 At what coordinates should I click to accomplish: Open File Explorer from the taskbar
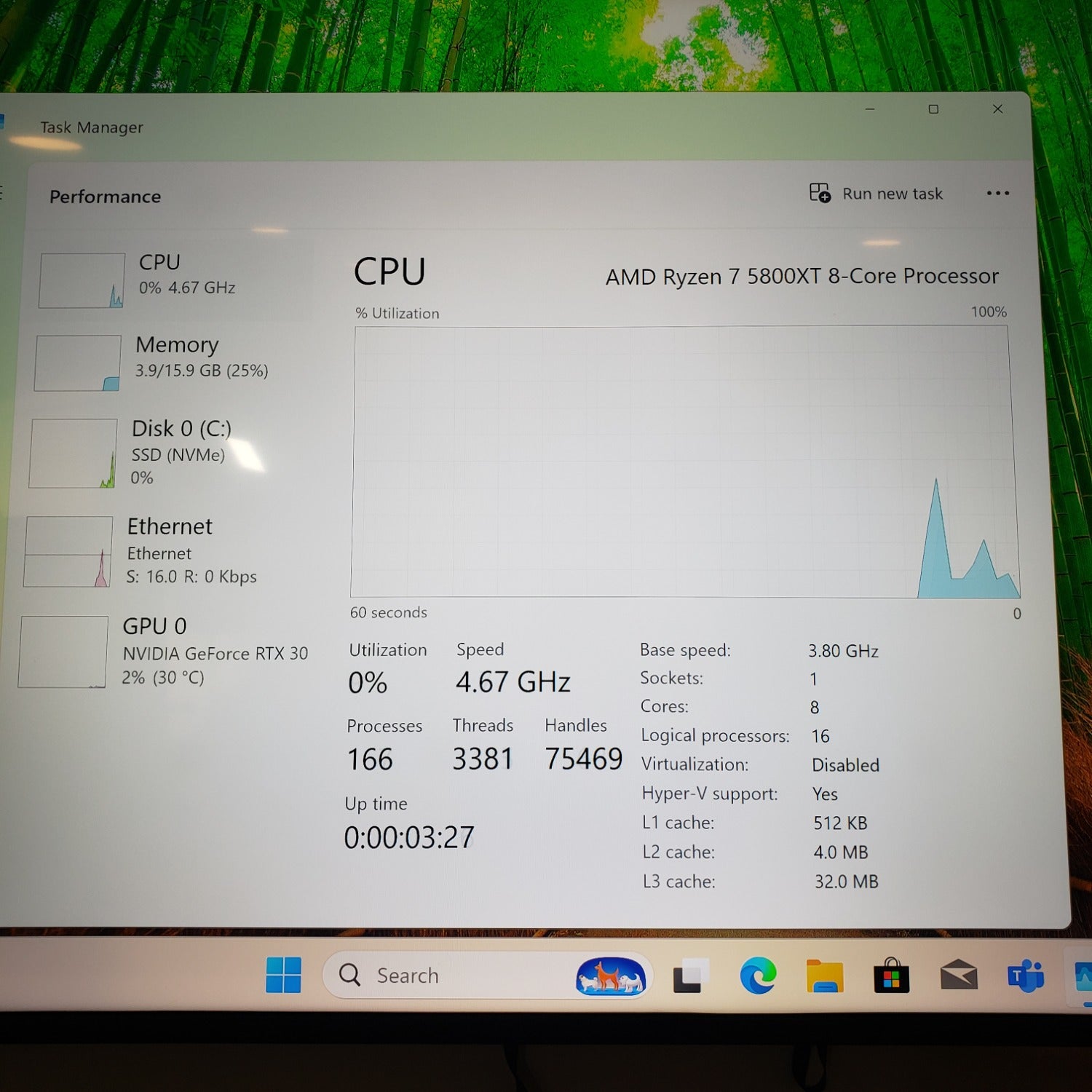tap(826, 977)
